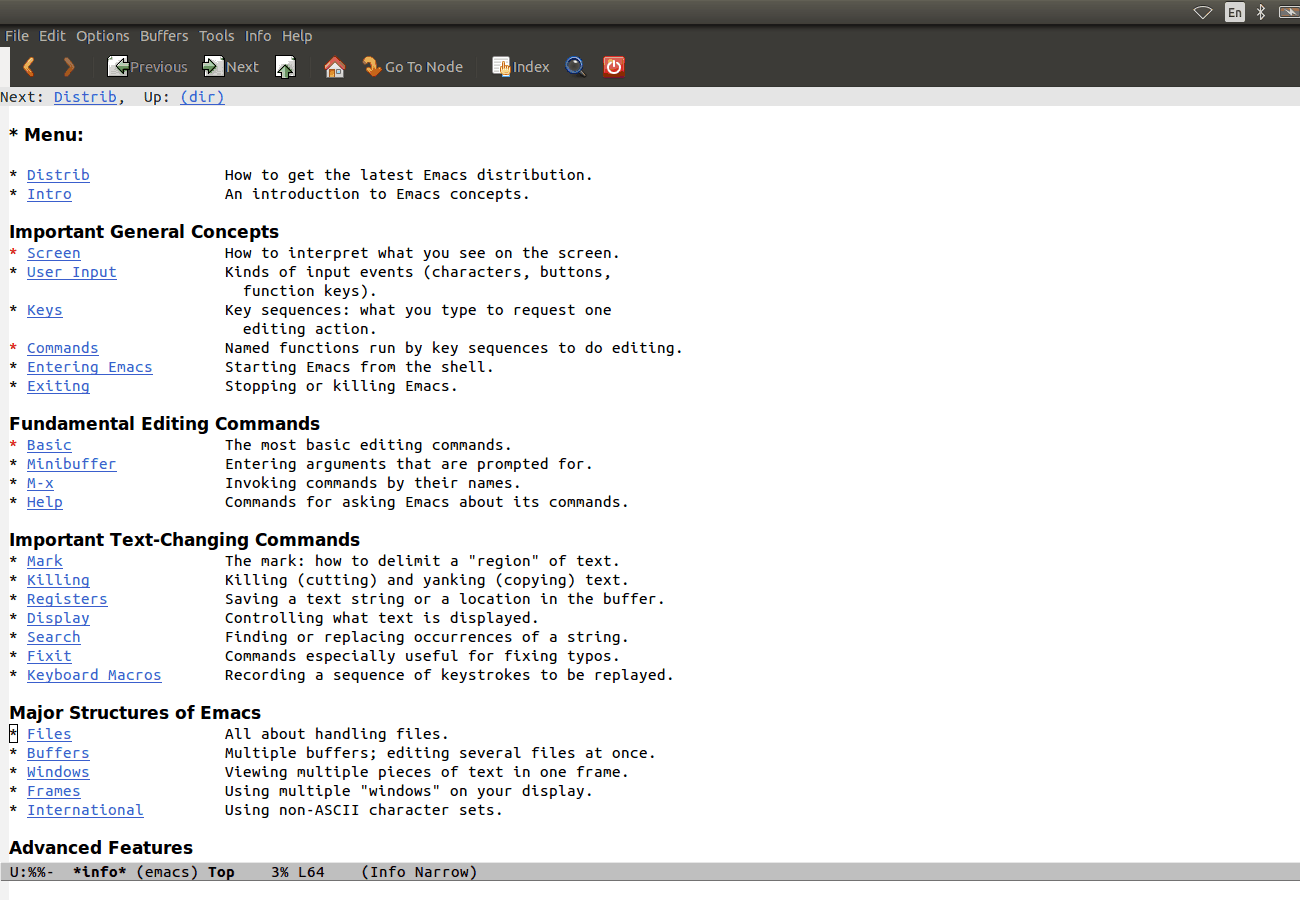Open the International node link
Viewport: 1300px width, 900px height.
[x=85, y=810]
